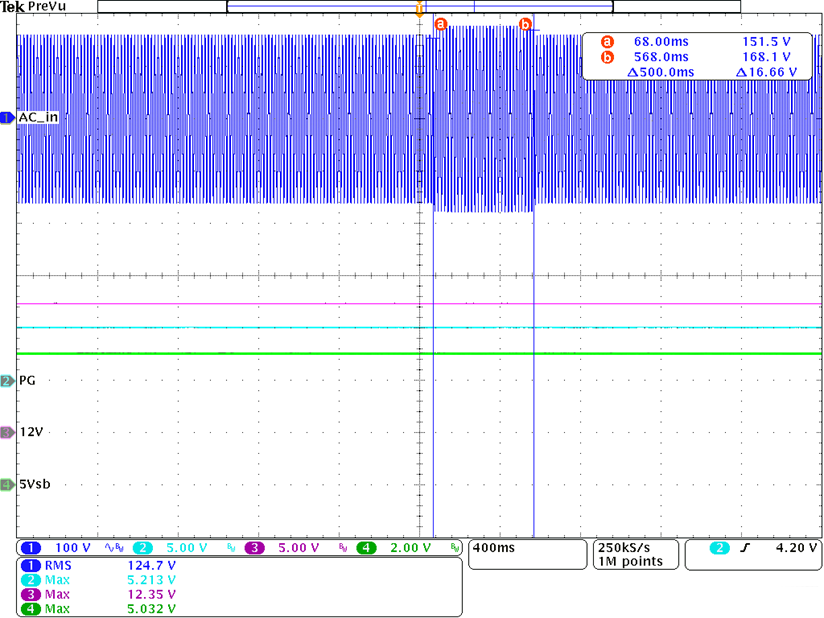This screenshot has height=618, width=824.
Task: Click the Tek logo
Action: (13, 7)
